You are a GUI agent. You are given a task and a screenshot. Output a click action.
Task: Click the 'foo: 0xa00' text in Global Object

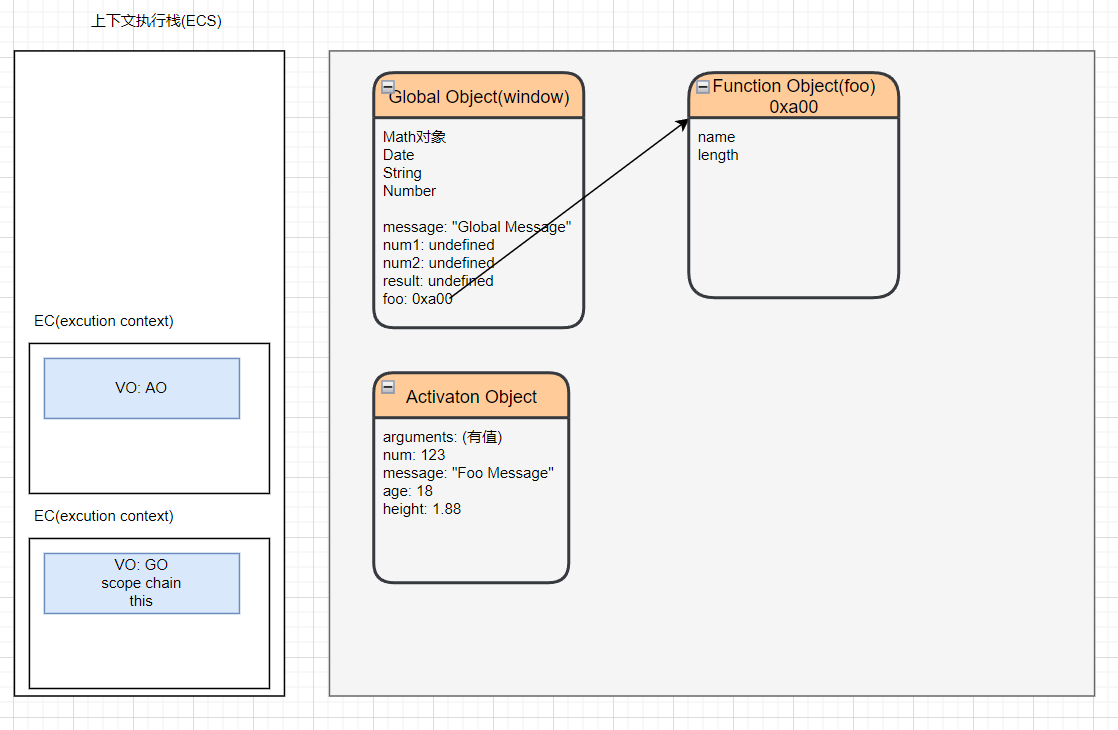click(417, 299)
